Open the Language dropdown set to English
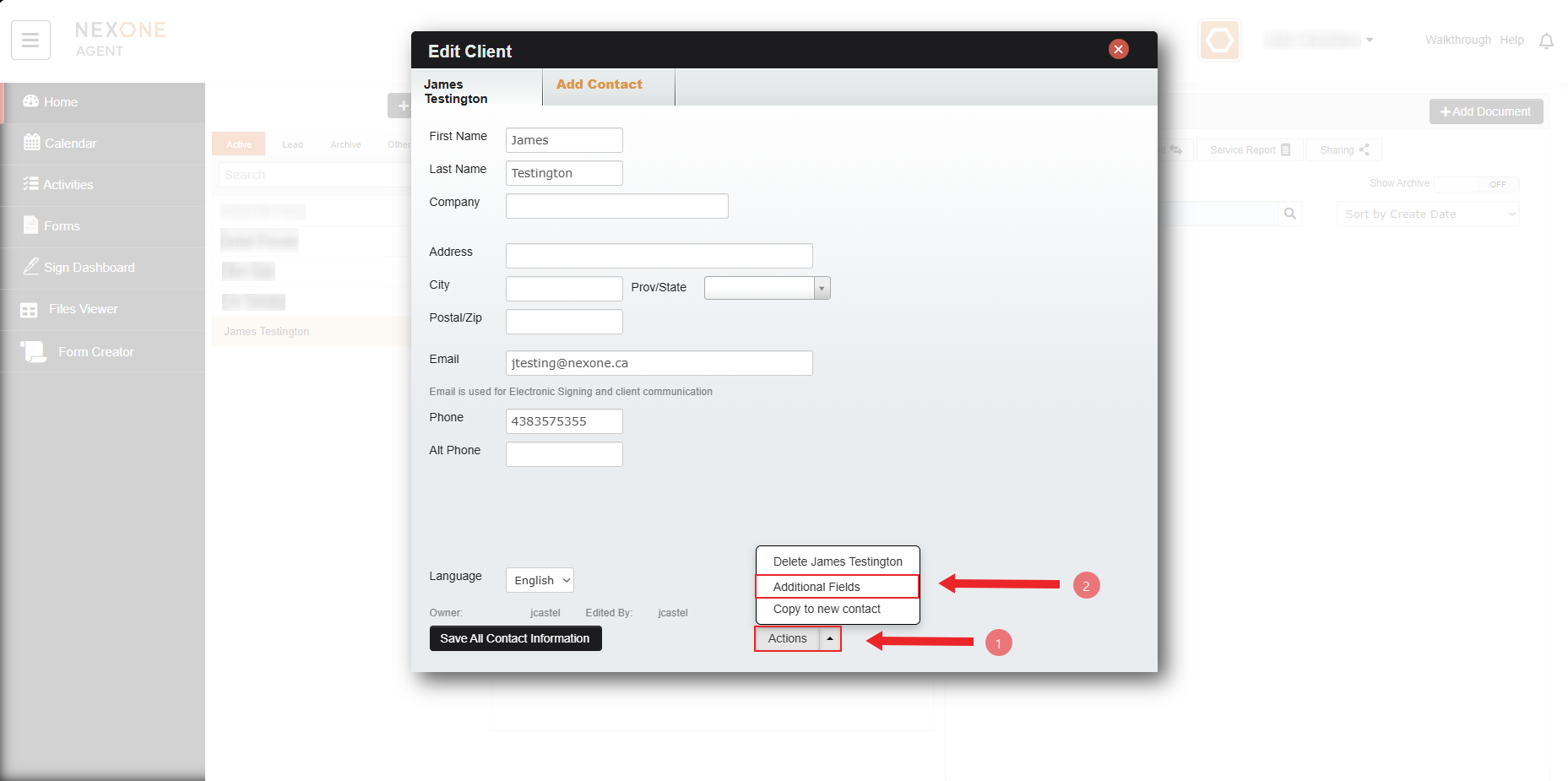 click(540, 580)
